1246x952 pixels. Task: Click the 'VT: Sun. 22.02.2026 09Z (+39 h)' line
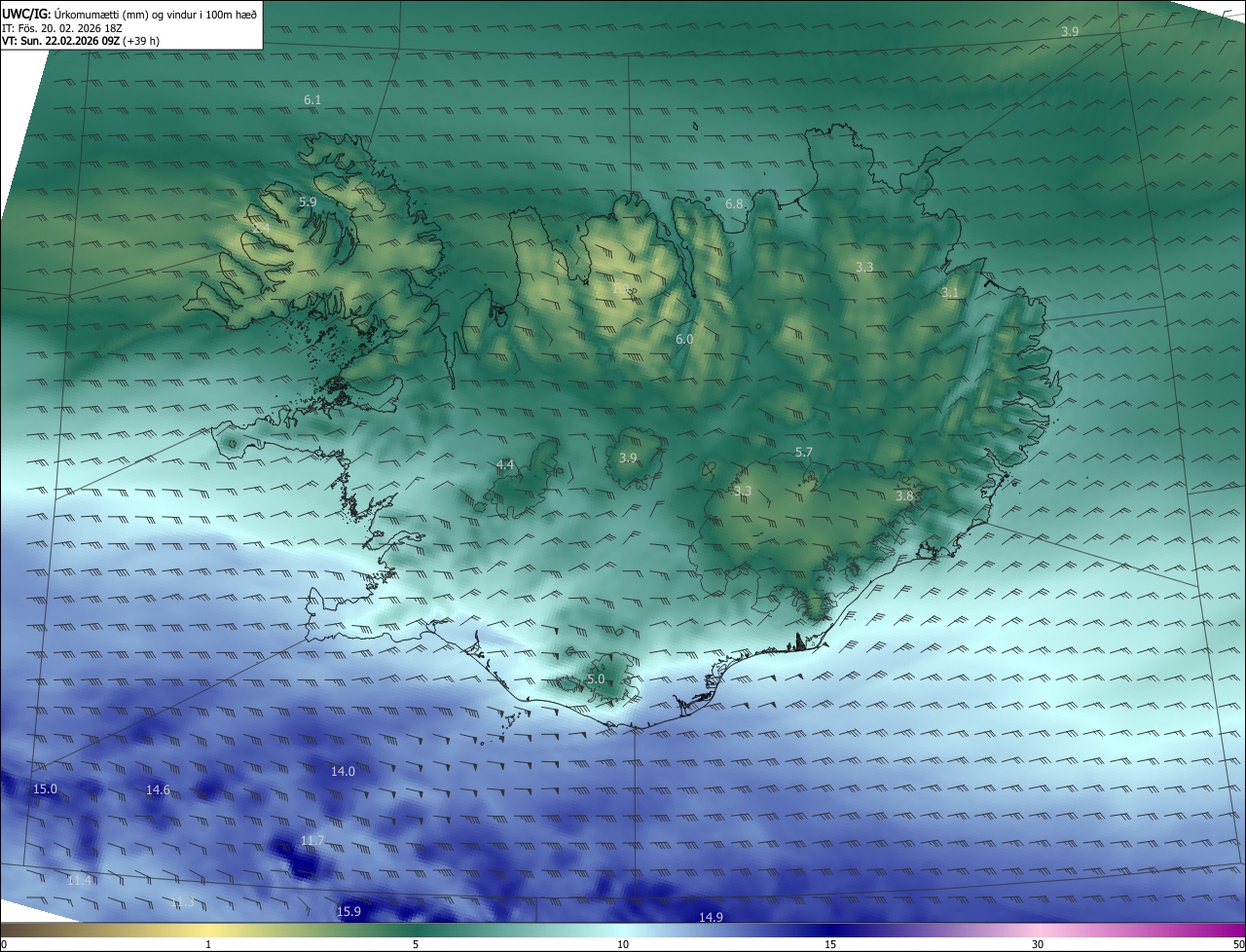click(81, 41)
